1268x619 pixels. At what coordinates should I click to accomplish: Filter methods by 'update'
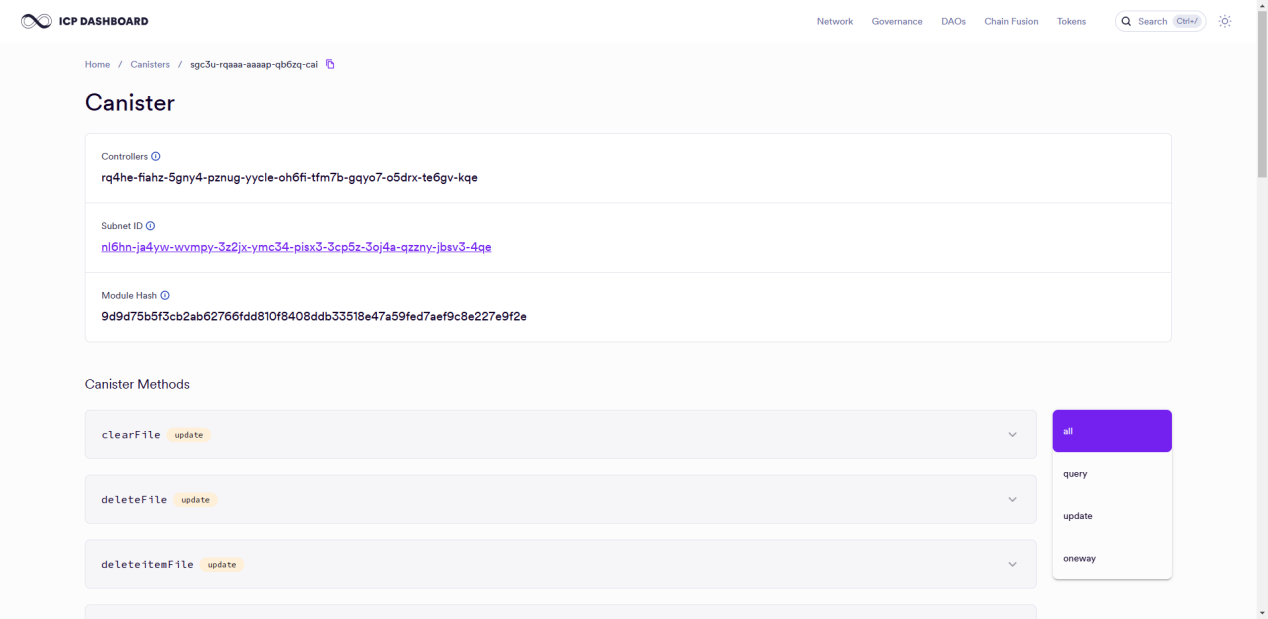pyautogui.click(x=1112, y=516)
